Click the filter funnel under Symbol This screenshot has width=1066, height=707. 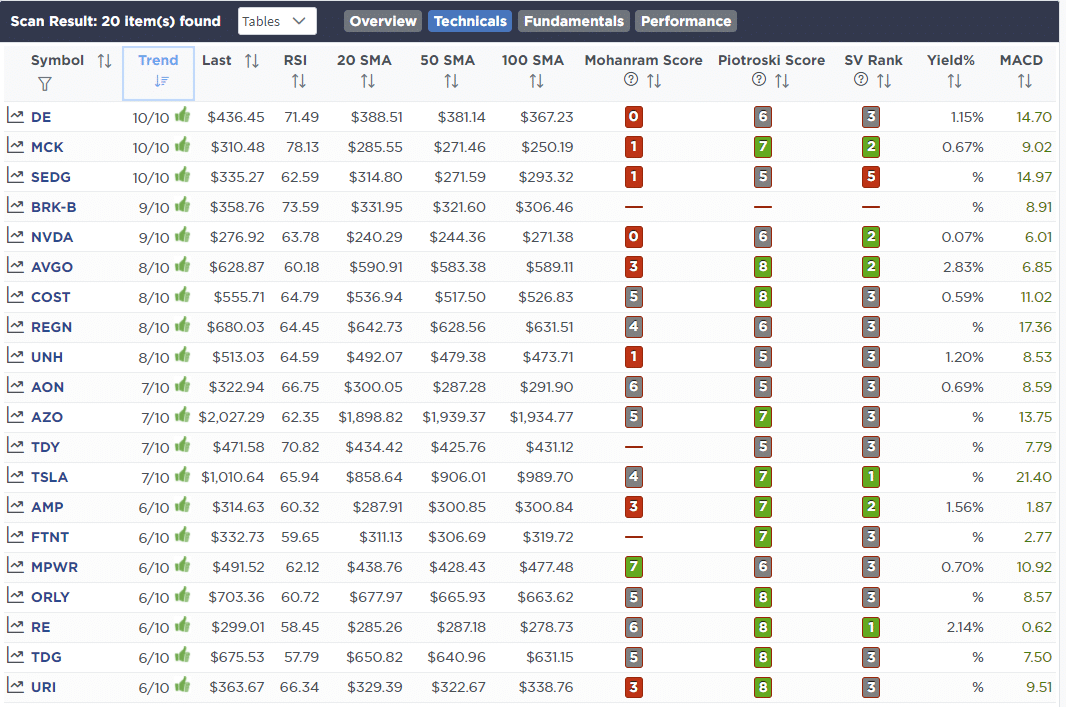point(44,84)
